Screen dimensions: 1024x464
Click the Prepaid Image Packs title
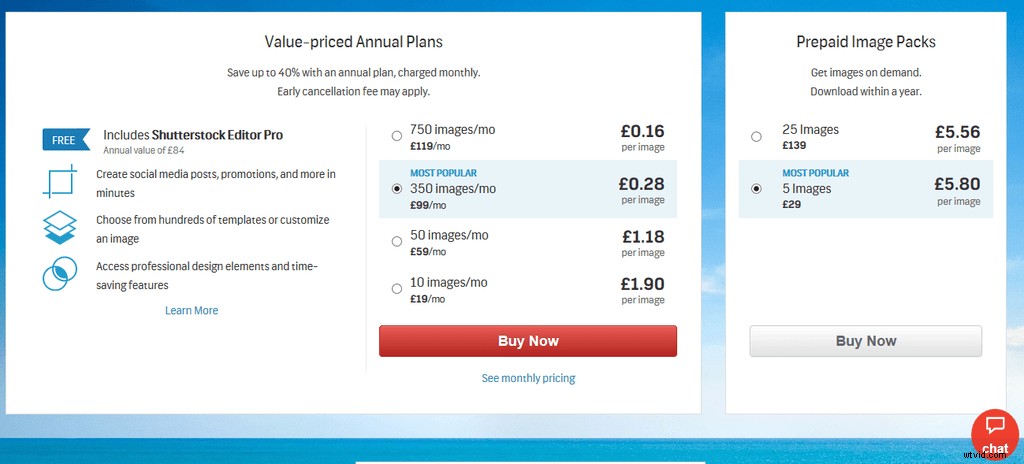(866, 42)
